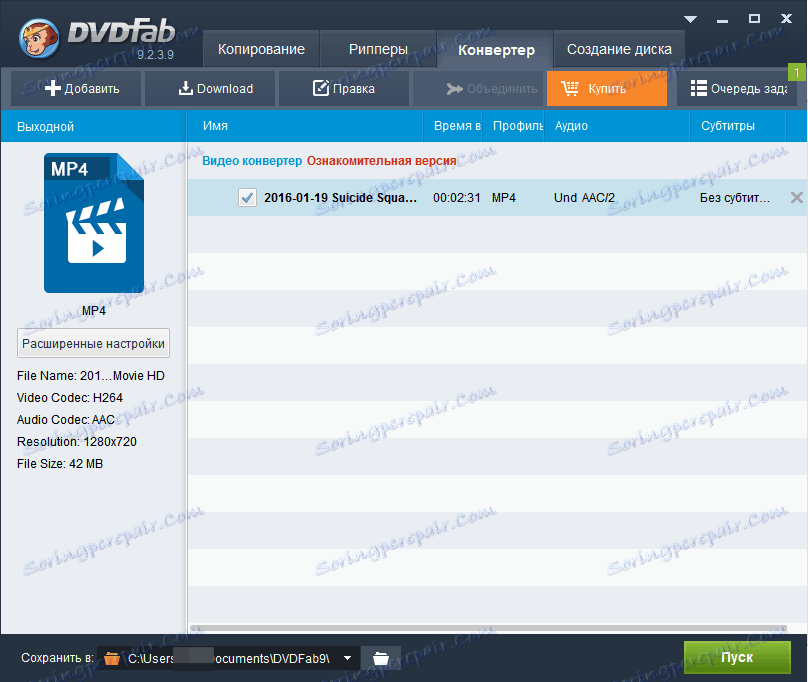Open Расширенные настройки advanced settings

93,343
